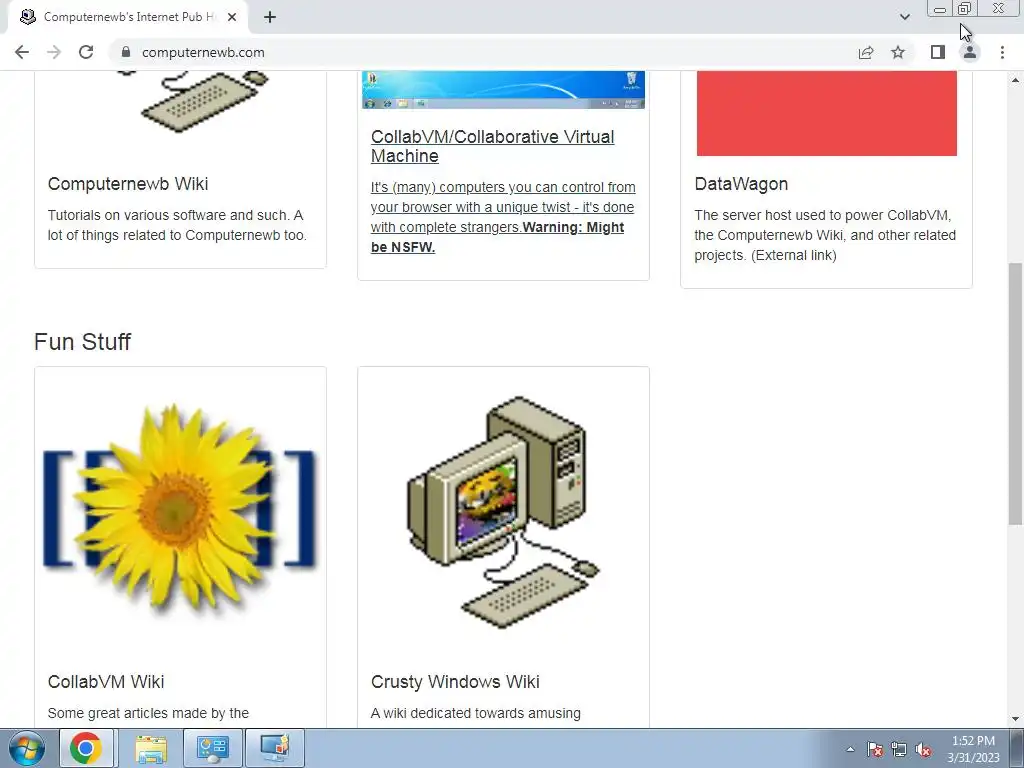The width and height of the screenshot is (1024, 768).
Task: Click the sunflower CollabVM Wiki image
Action: [180, 509]
